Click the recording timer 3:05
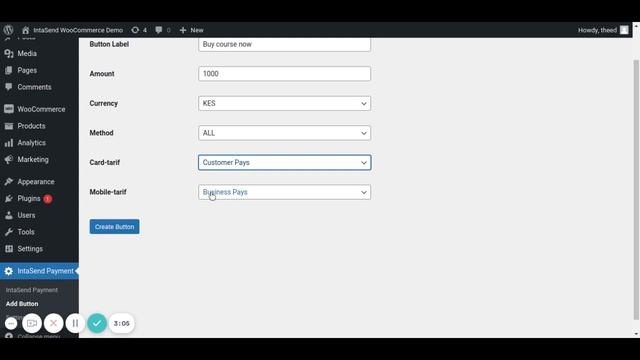 (x=122, y=323)
